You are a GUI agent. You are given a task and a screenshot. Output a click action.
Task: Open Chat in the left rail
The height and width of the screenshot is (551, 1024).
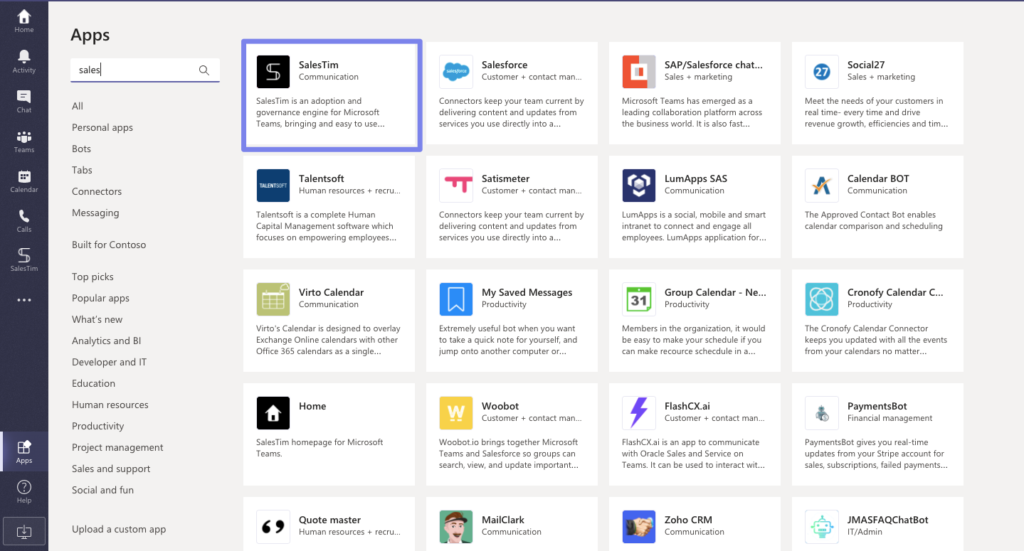(24, 101)
